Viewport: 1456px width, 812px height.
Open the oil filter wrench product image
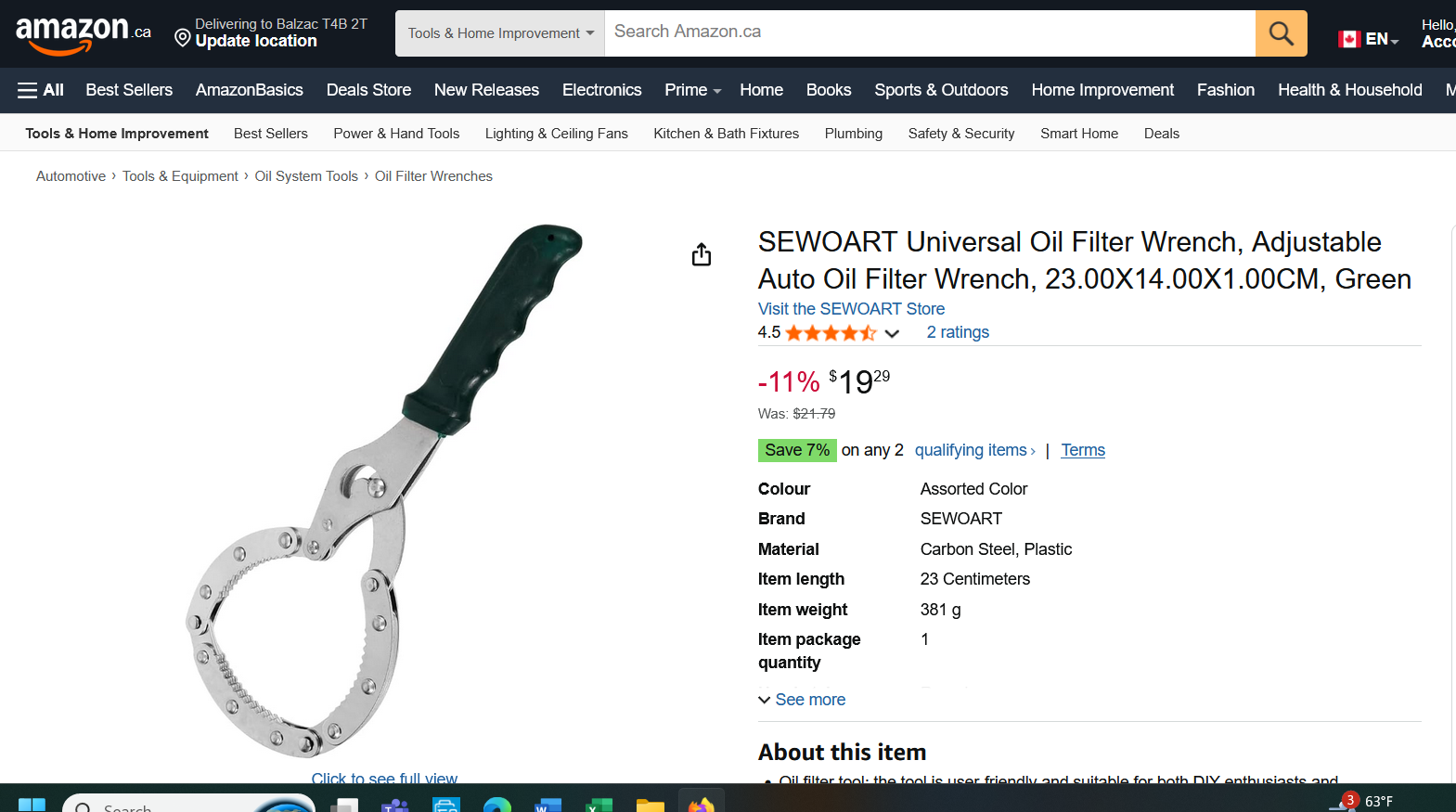click(x=384, y=490)
